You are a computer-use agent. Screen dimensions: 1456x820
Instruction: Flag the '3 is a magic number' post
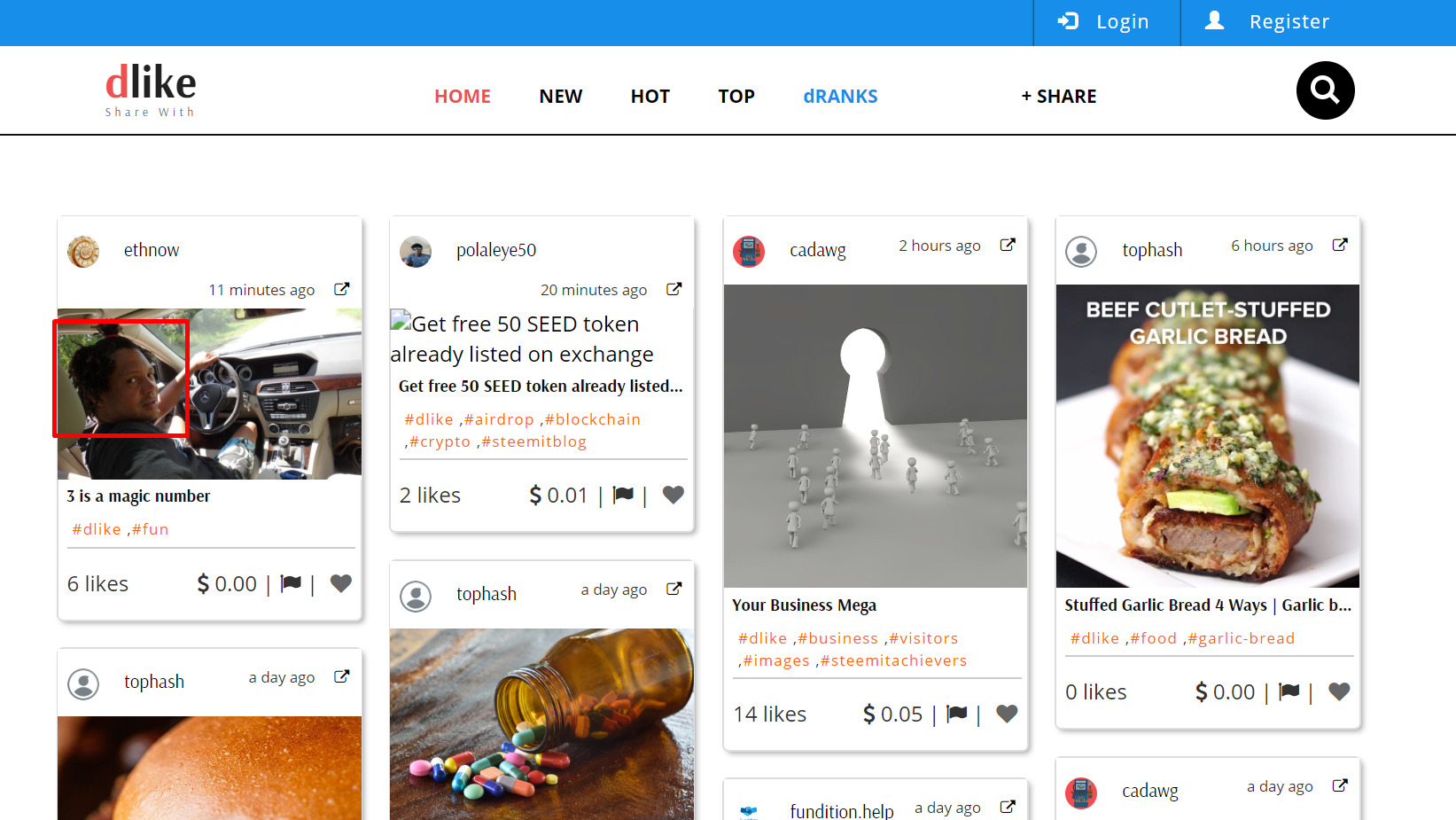pos(291,583)
